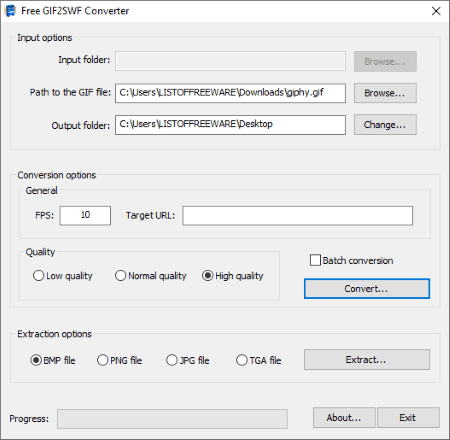This screenshot has width=450, height=440.
Task: Click the window title 'Free GIF2SWF Converter'
Action: [75, 11]
